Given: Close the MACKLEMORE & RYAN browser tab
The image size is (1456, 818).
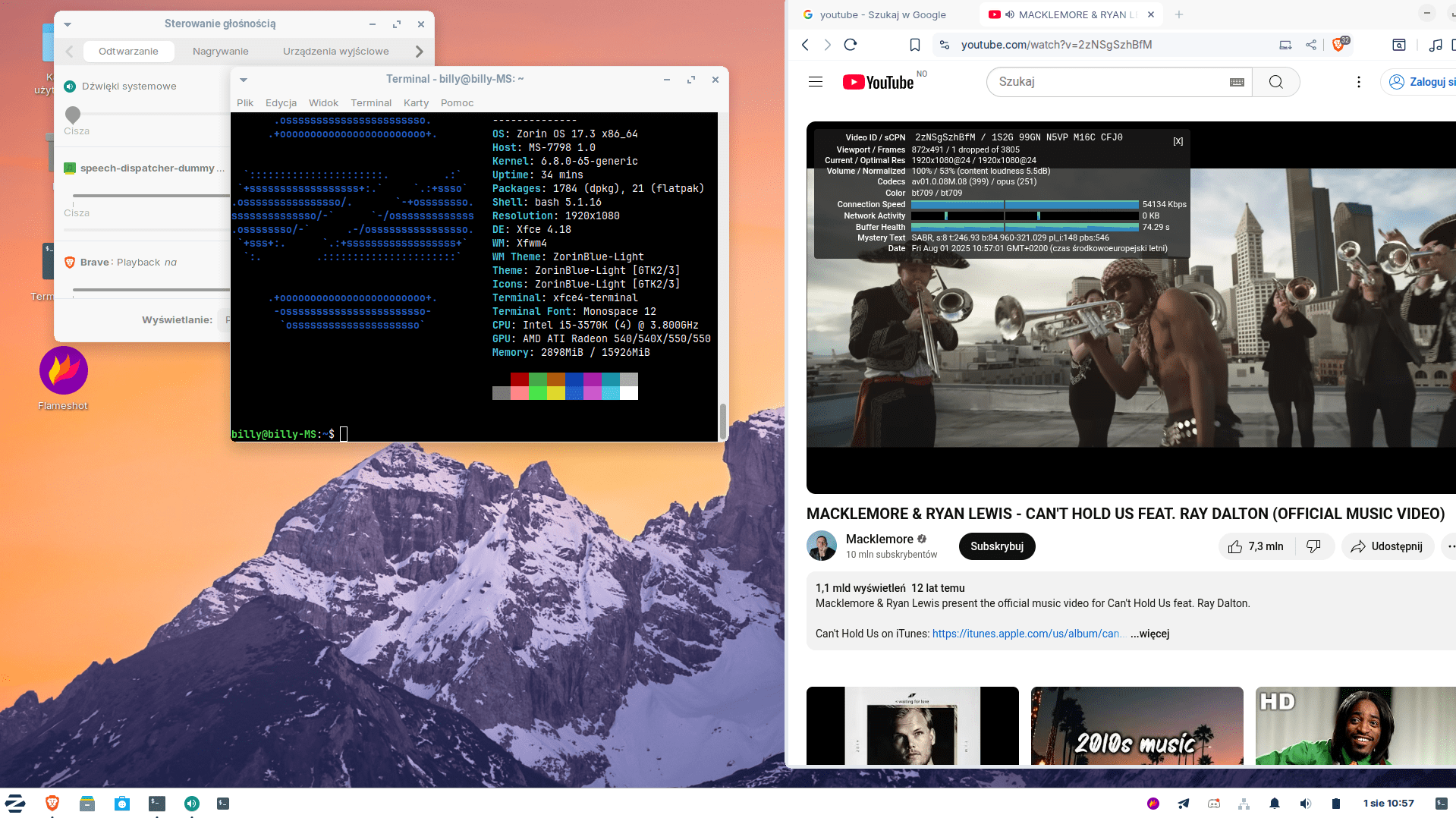Looking at the screenshot, I should 1151,14.
